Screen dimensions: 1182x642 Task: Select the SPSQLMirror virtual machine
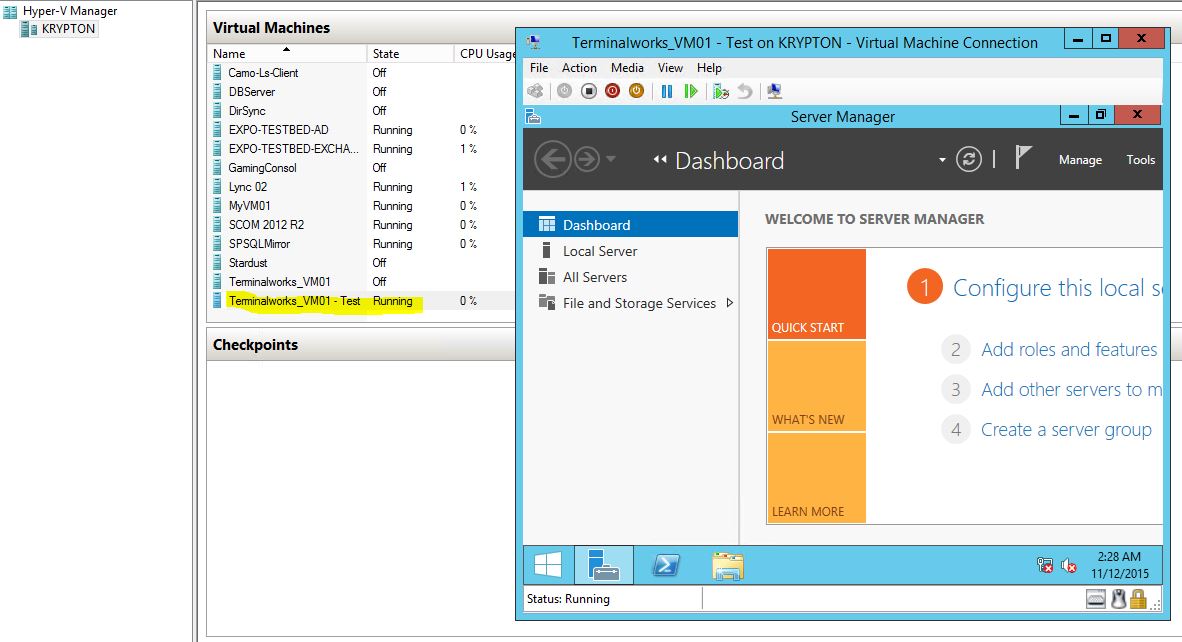259,244
